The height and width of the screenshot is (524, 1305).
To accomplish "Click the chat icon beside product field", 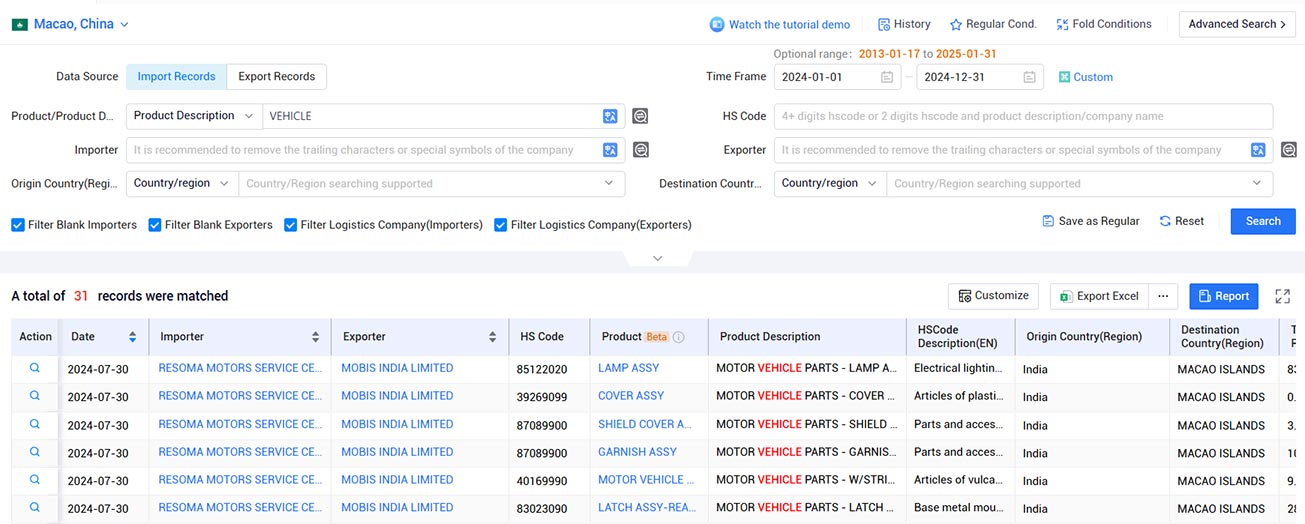I will [x=640, y=116].
